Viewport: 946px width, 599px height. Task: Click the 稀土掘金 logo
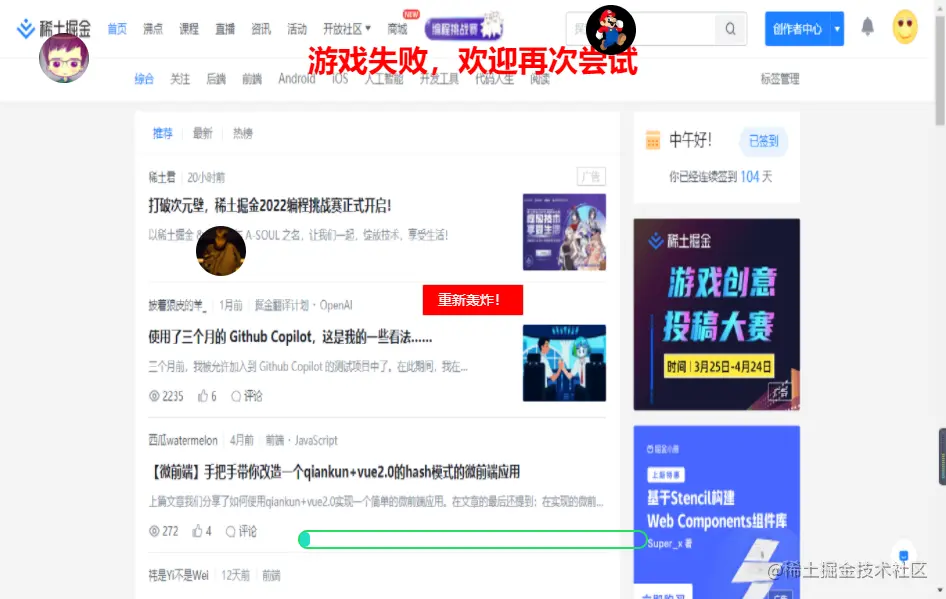click(53, 28)
